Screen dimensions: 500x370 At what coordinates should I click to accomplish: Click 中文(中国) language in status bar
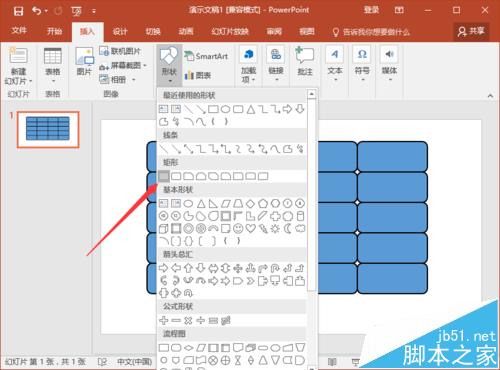[x=135, y=362]
